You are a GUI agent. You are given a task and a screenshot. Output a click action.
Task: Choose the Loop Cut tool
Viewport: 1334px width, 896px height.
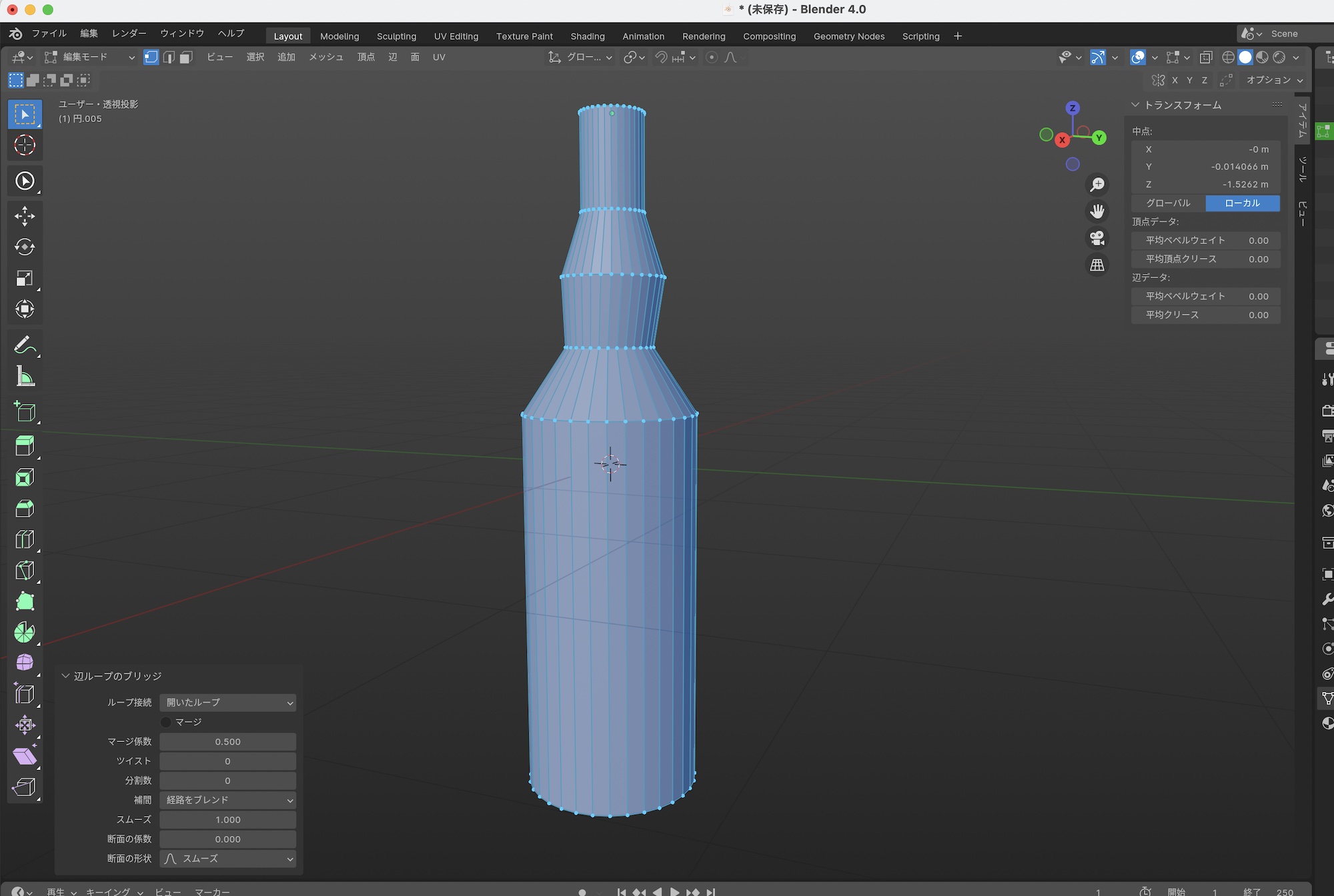click(x=25, y=539)
